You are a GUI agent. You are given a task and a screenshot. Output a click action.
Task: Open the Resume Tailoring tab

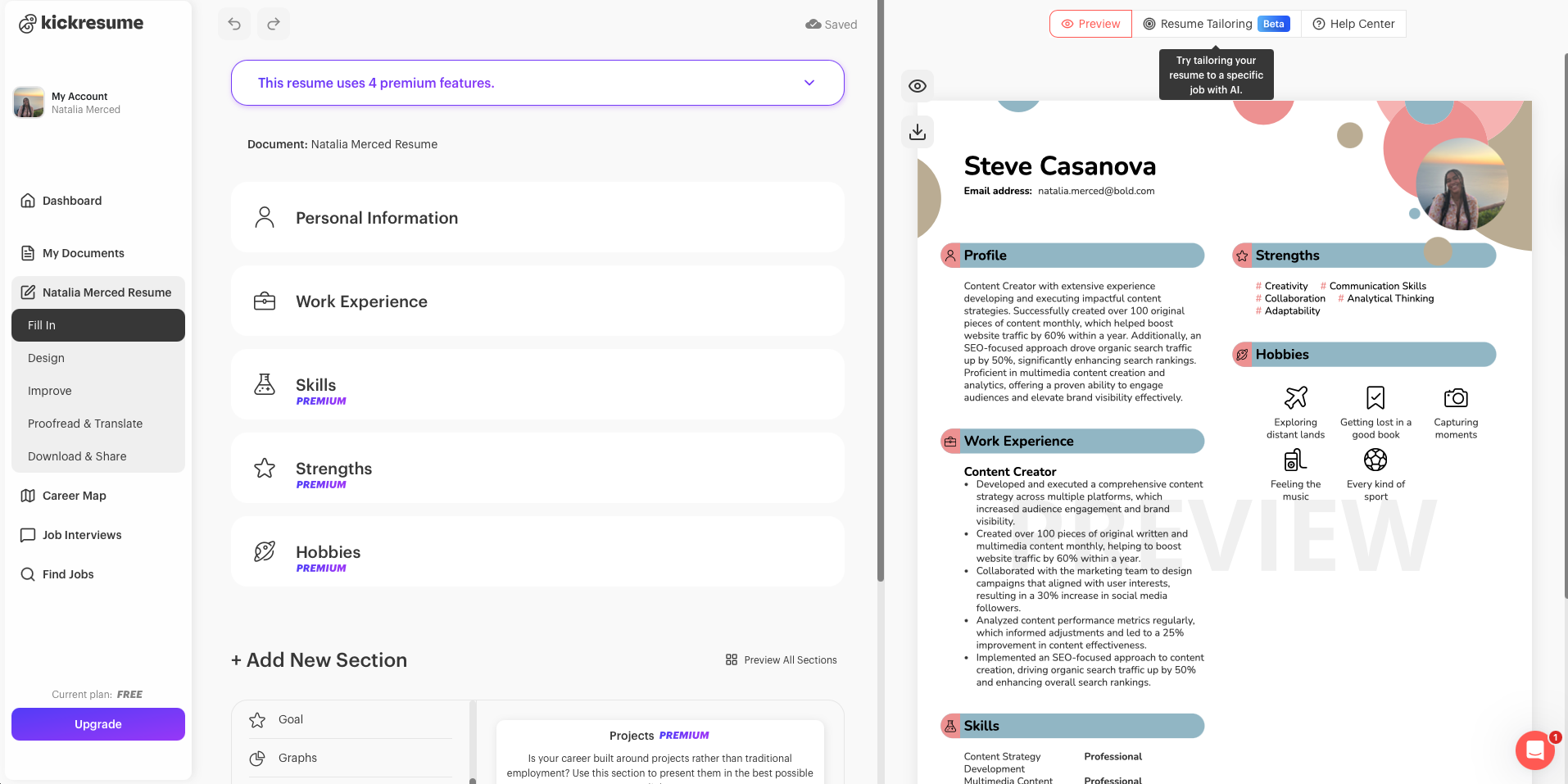pos(1206,24)
